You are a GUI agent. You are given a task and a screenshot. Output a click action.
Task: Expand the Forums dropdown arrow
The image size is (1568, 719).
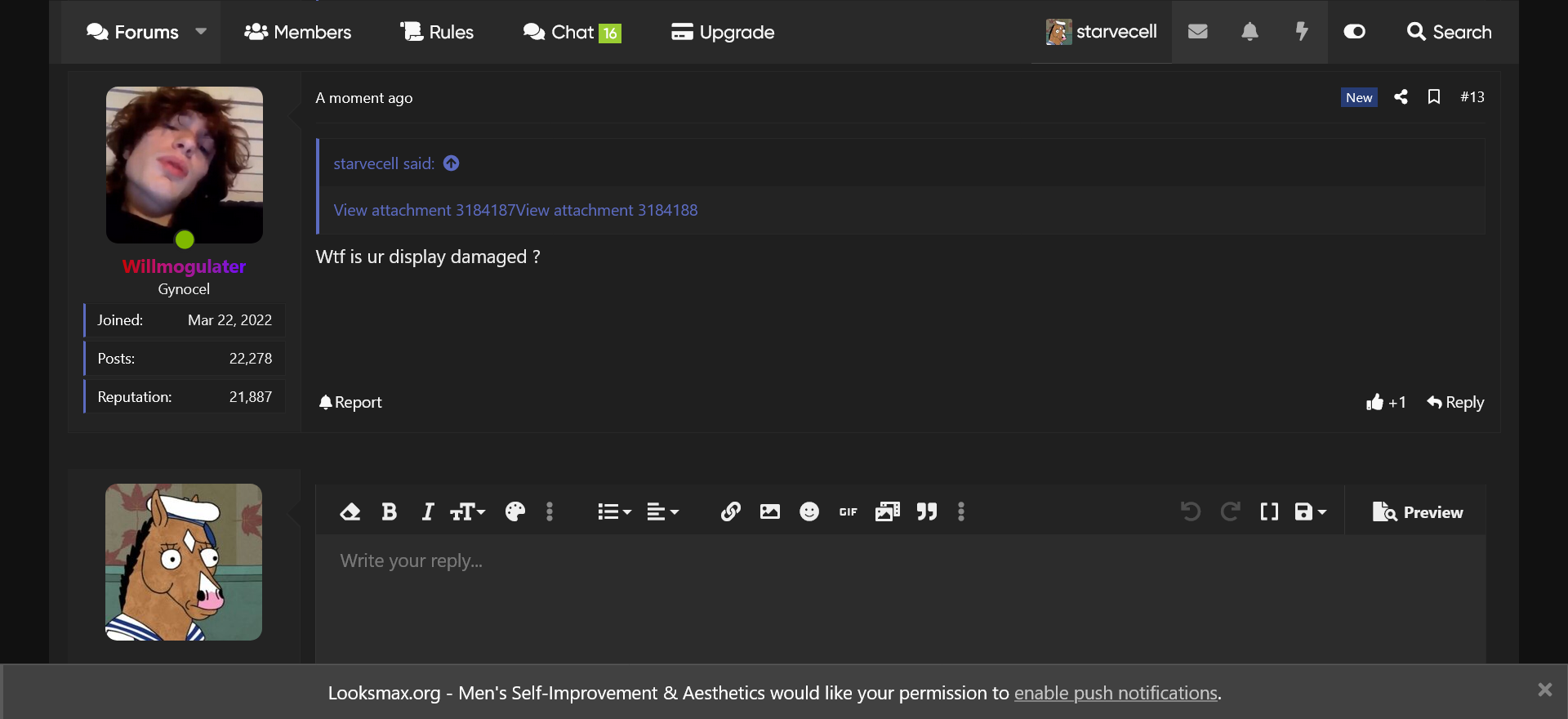pos(201,32)
